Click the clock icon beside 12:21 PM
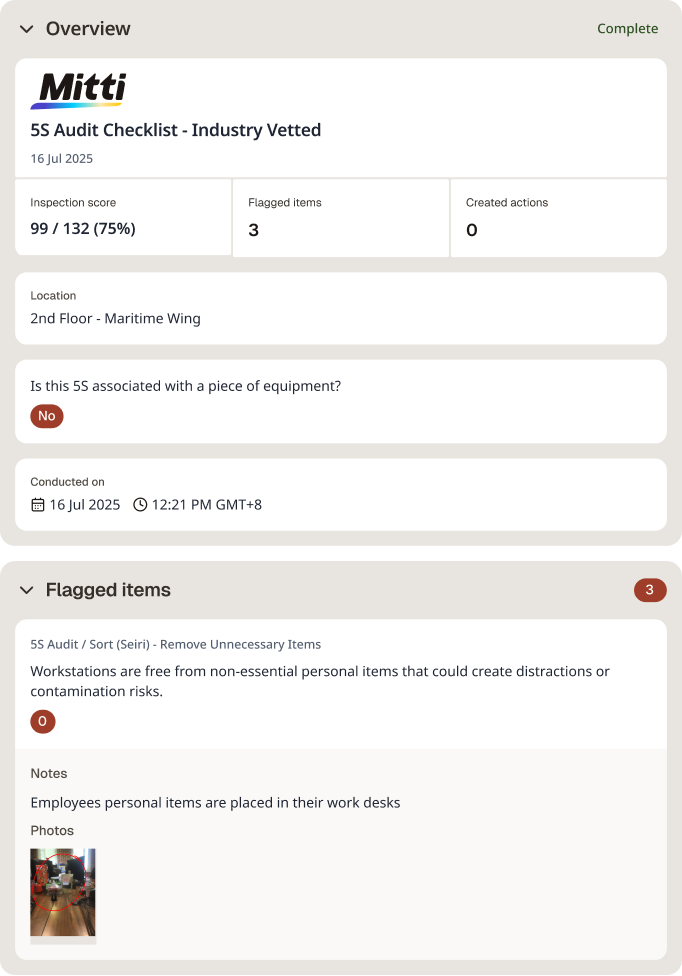This screenshot has height=976, width=682. point(141,505)
